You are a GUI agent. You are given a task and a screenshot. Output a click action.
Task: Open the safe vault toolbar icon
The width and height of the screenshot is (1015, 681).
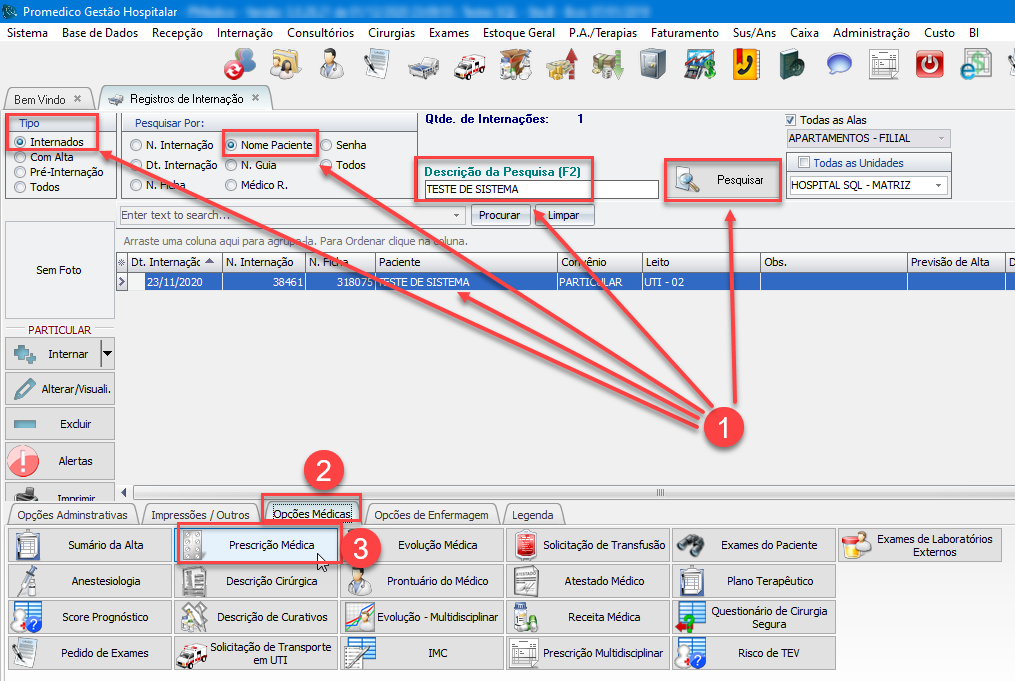(652, 65)
